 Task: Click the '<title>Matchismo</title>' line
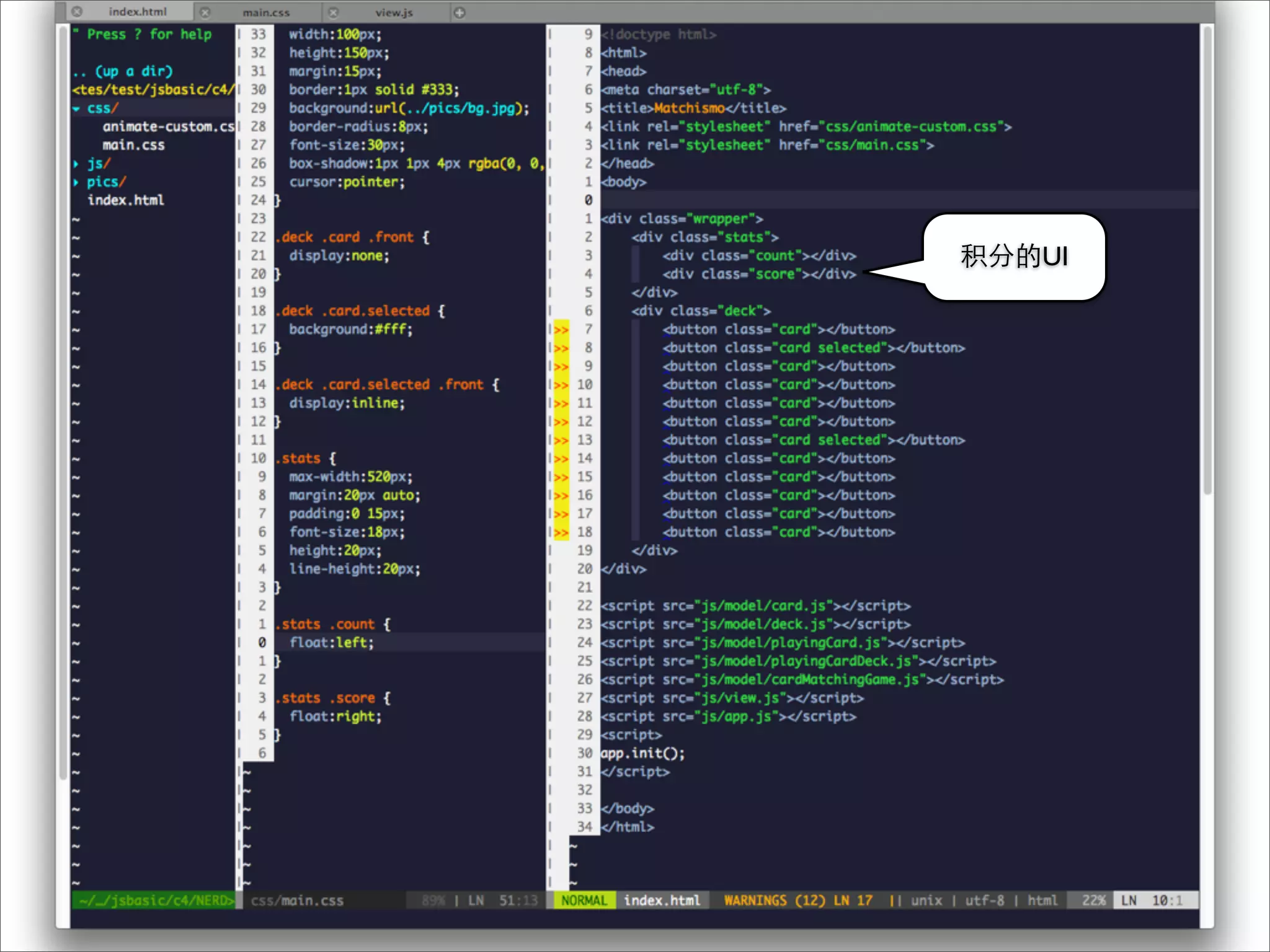[693, 108]
